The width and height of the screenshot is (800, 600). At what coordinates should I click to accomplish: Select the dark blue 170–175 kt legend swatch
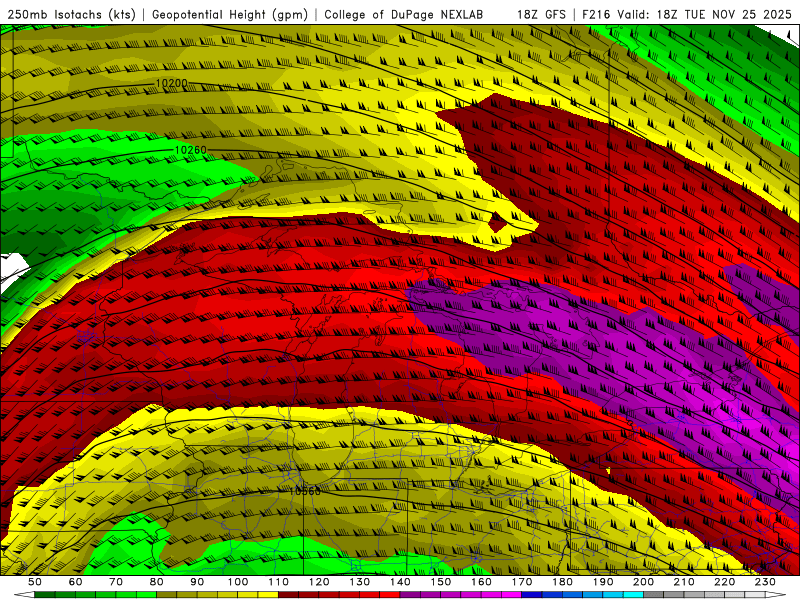pos(532,595)
